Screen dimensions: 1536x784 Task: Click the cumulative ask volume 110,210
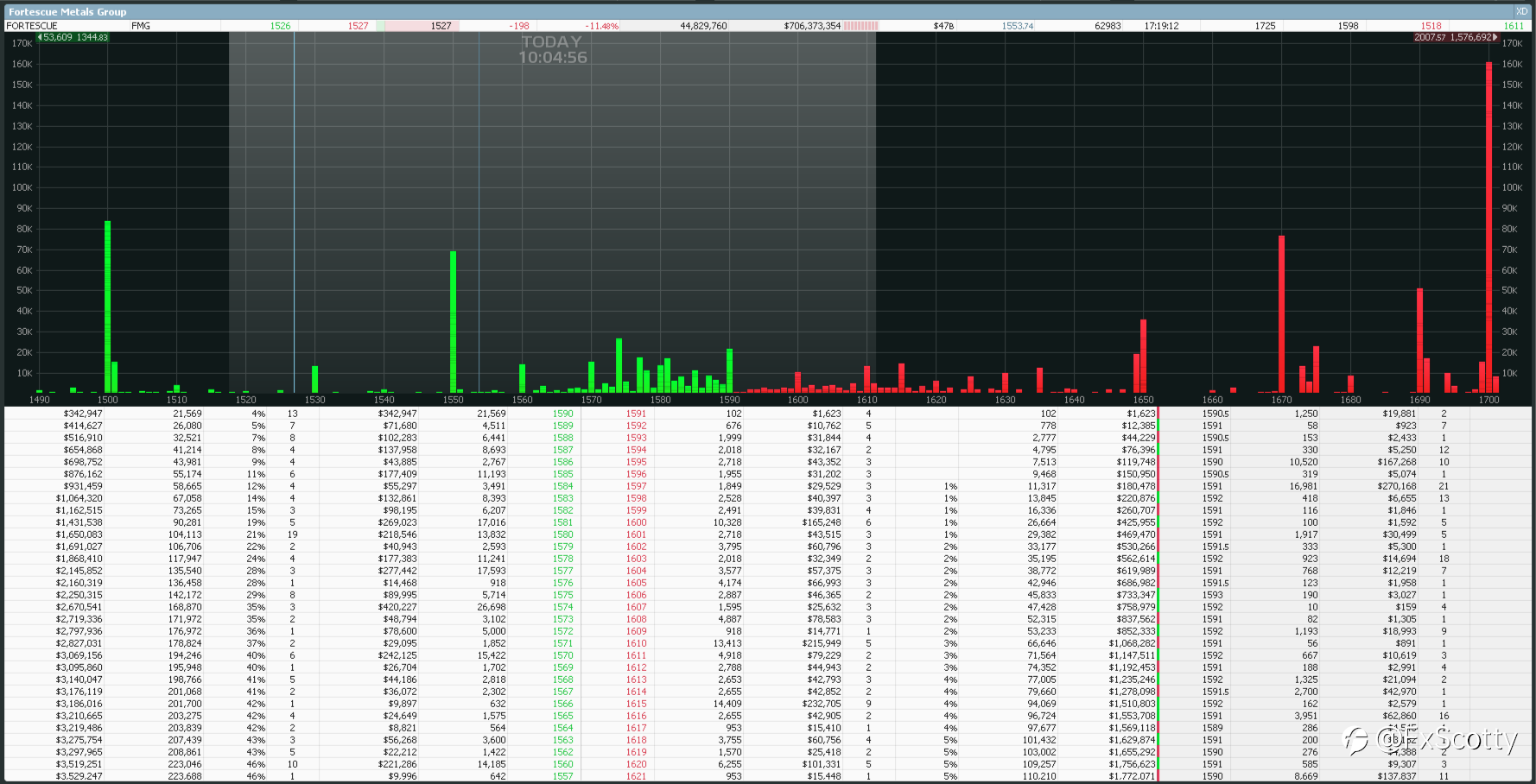tap(1041, 776)
